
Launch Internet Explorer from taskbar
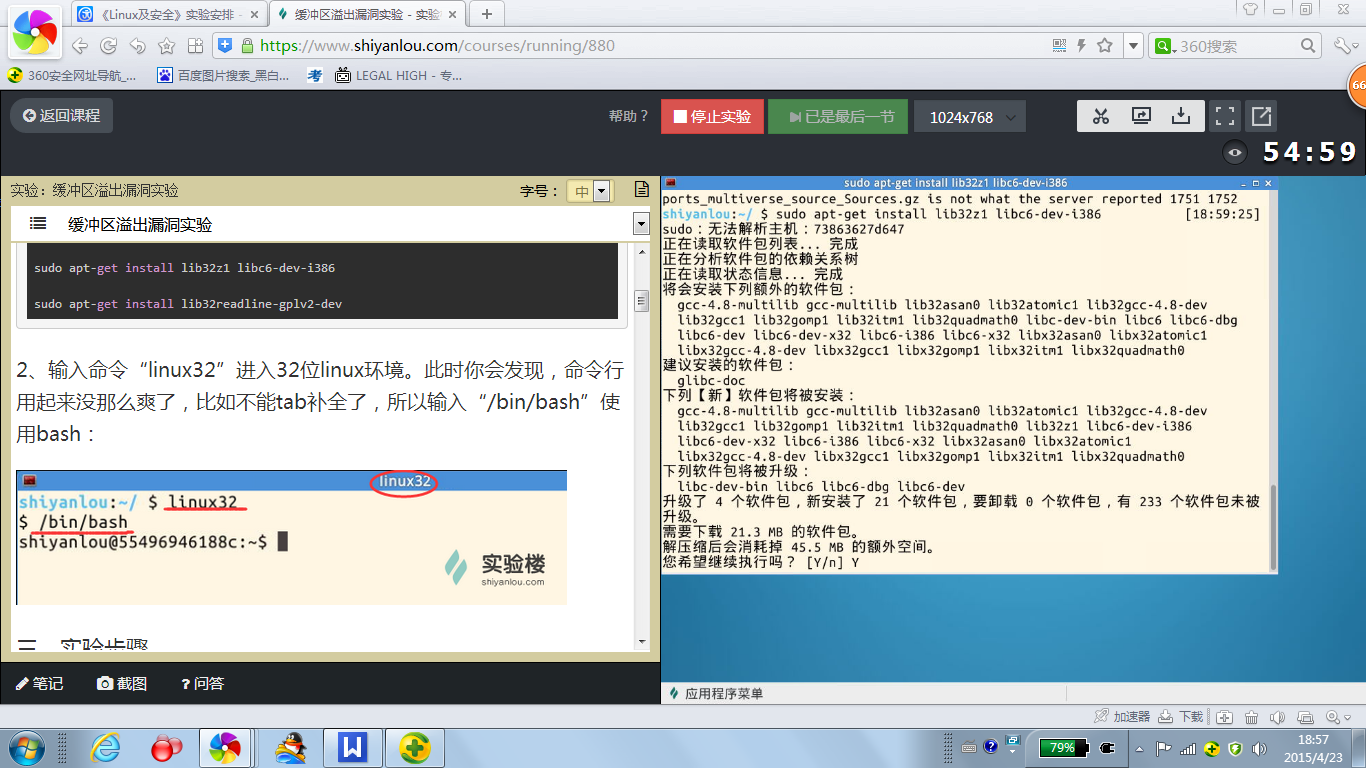pos(105,747)
